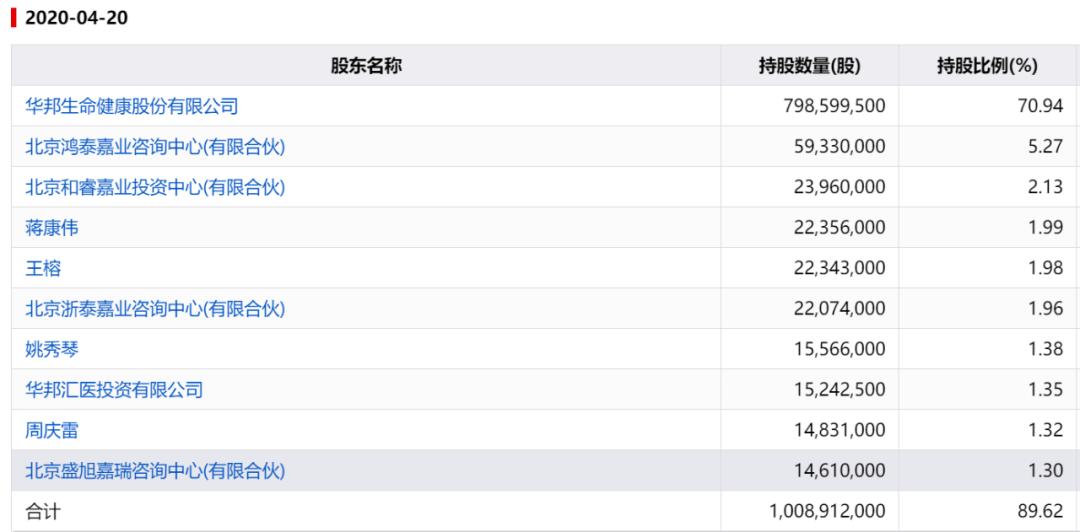The height and width of the screenshot is (532, 1080).
Task: Open the 北京浙泰嘉业咨询中心(有限合伙) link
Action: click(x=155, y=309)
